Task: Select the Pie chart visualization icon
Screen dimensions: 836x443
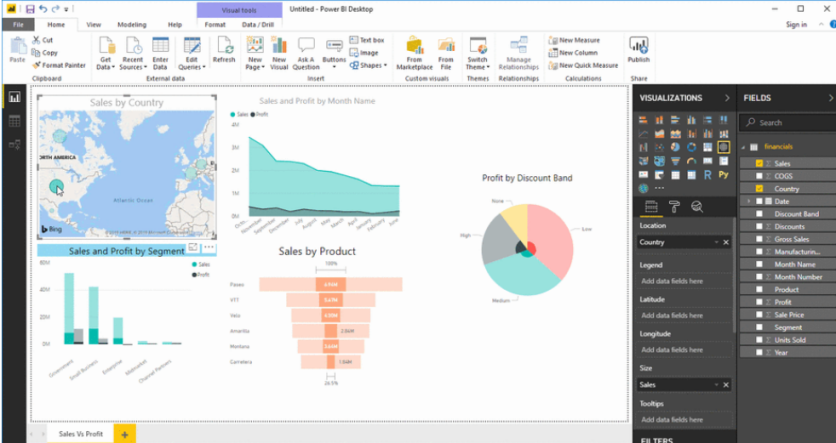Action: 676,147
